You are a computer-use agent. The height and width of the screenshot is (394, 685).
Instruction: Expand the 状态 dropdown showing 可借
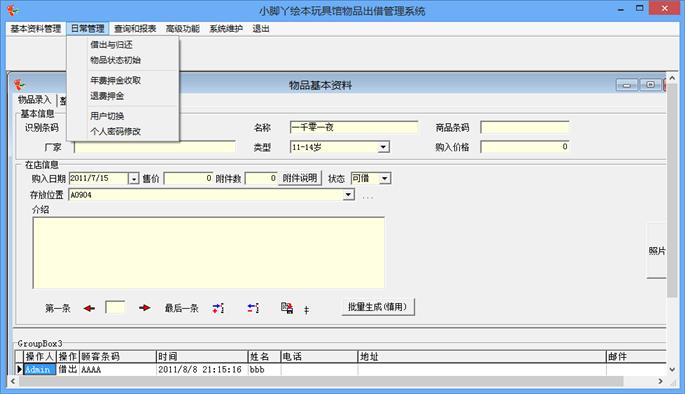pyautogui.click(x=384, y=178)
